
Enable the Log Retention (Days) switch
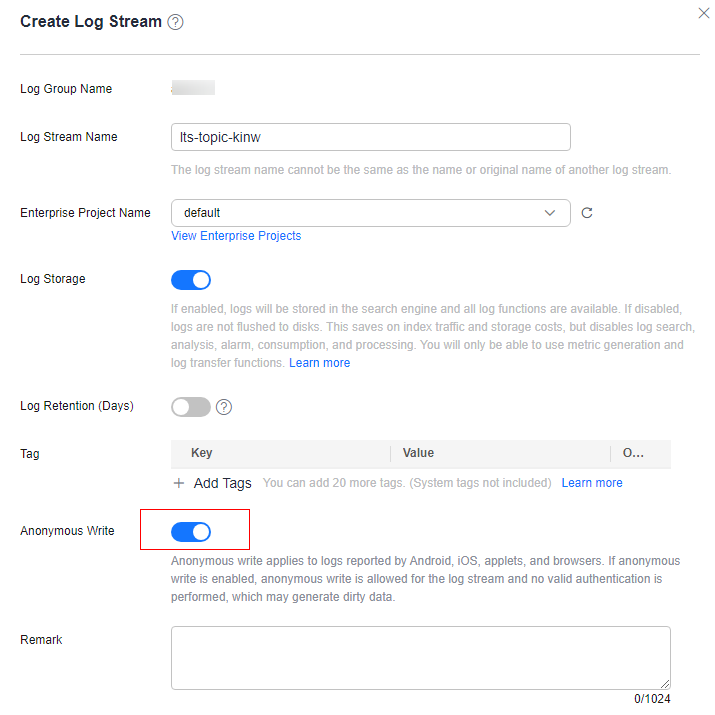pos(191,407)
